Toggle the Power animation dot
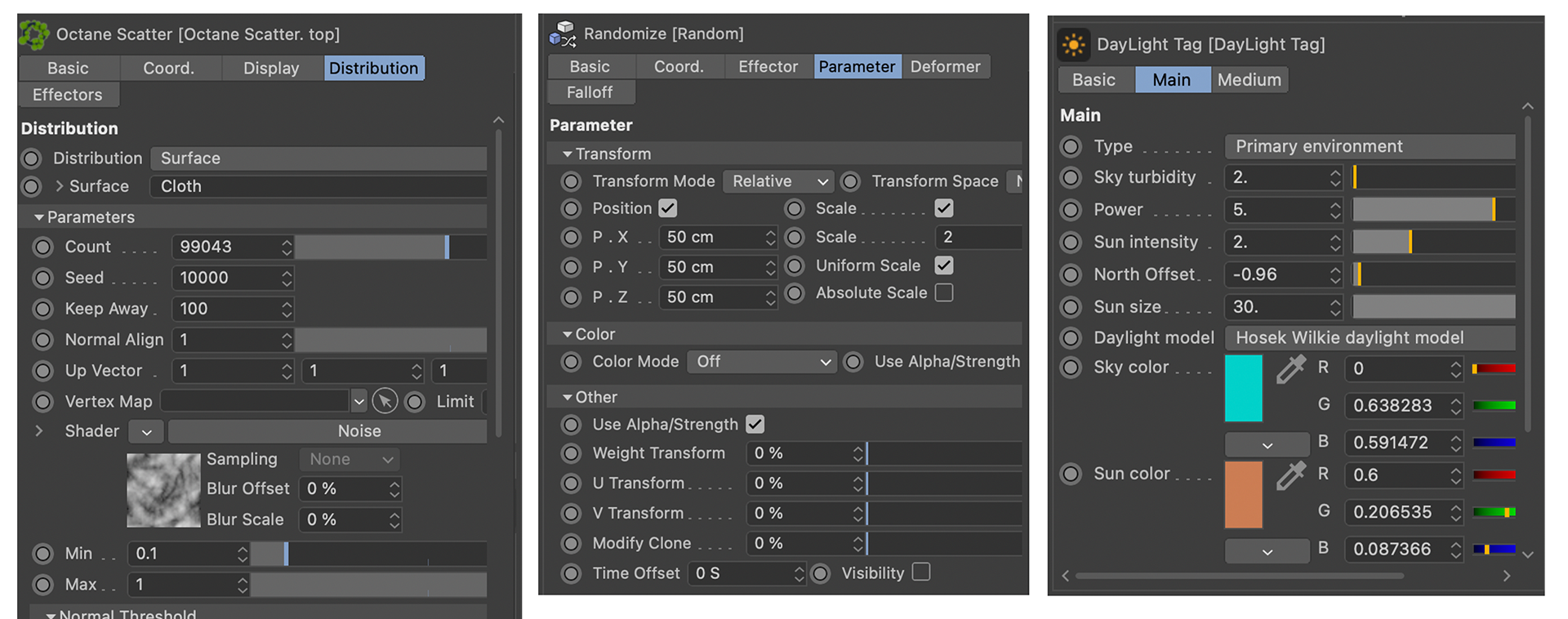This screenshot has height=619, width=1568. (1071, 210)
